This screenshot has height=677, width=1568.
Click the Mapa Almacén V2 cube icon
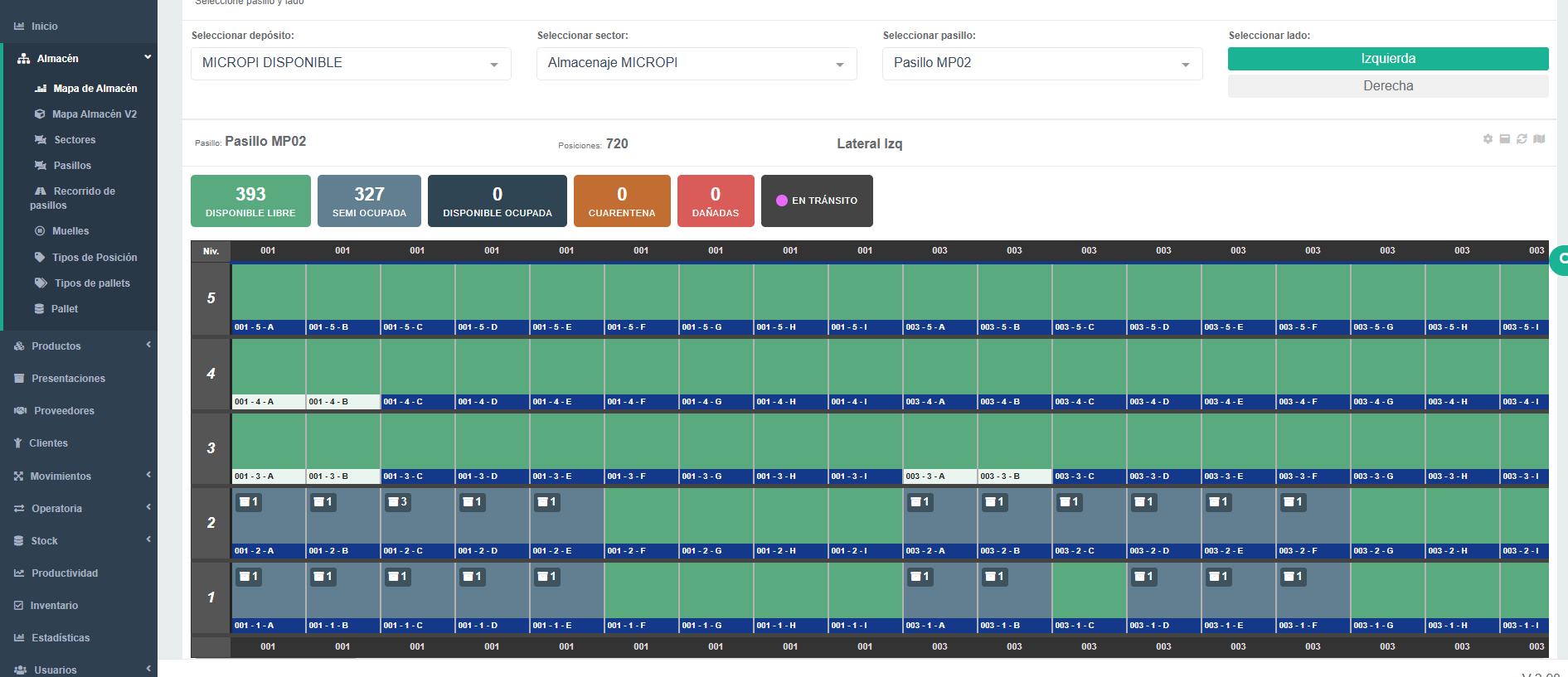point(40,114)
